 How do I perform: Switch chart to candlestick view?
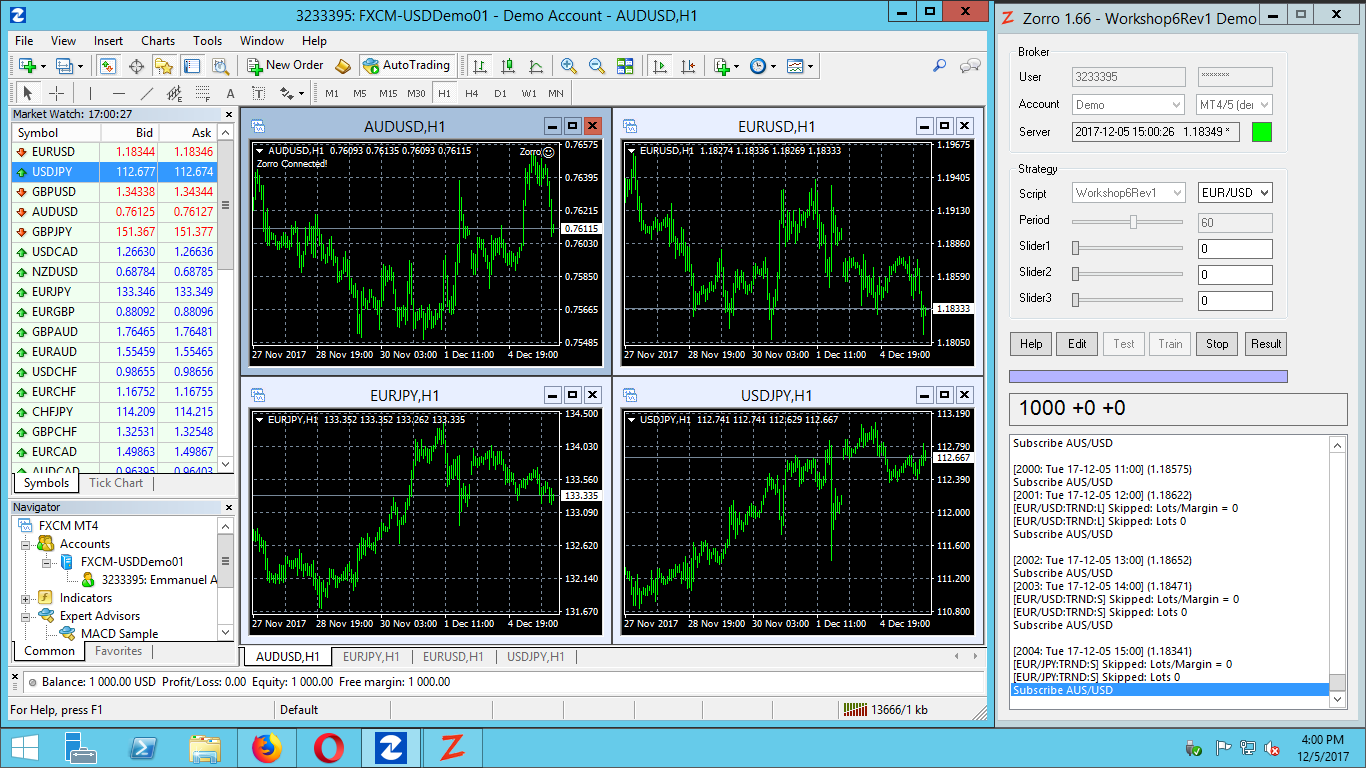pyautogui.click(x=508, y=66)
